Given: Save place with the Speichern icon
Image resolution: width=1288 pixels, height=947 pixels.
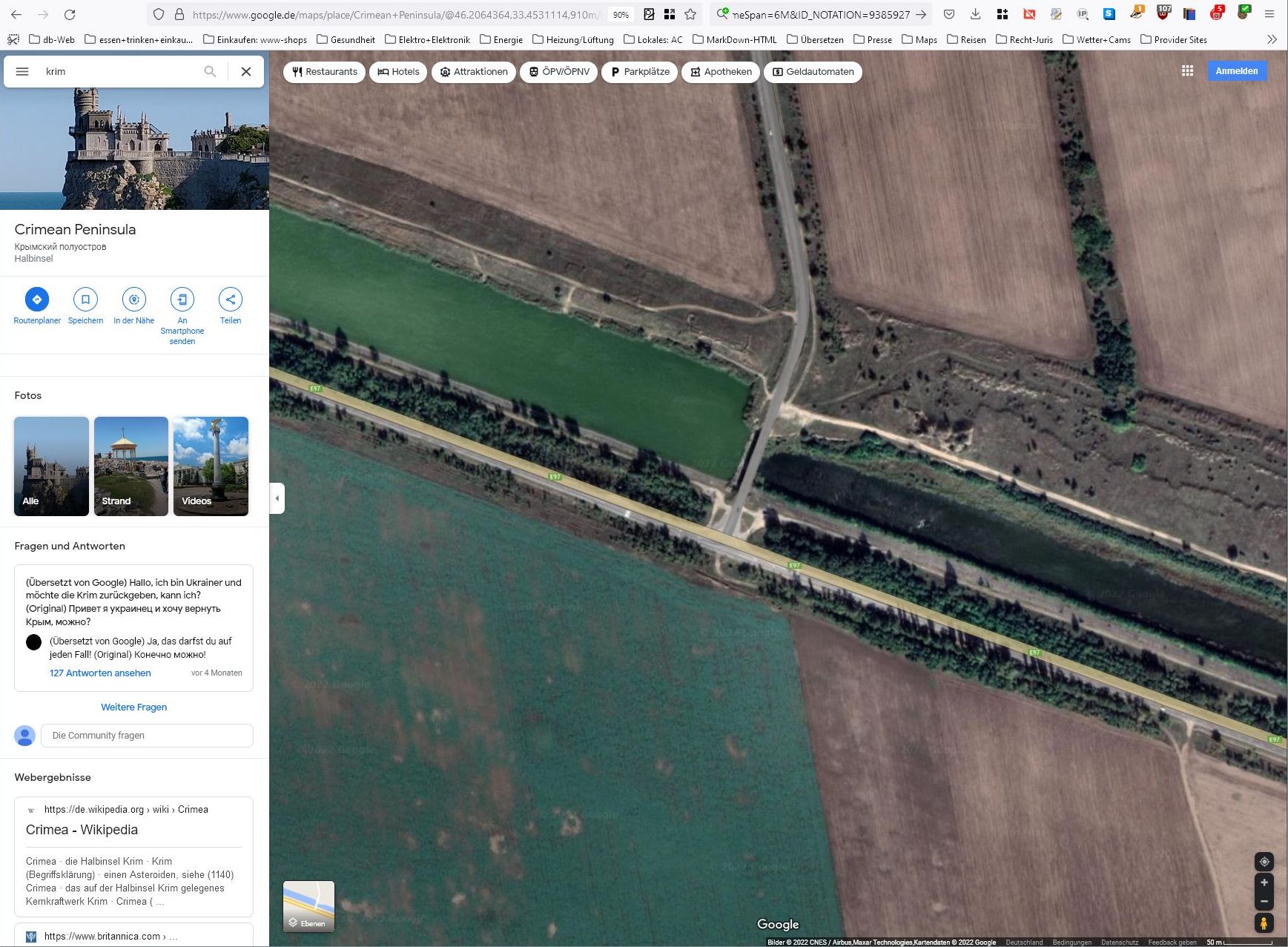Looking at the screenshot, I should [x=85, y=300].
